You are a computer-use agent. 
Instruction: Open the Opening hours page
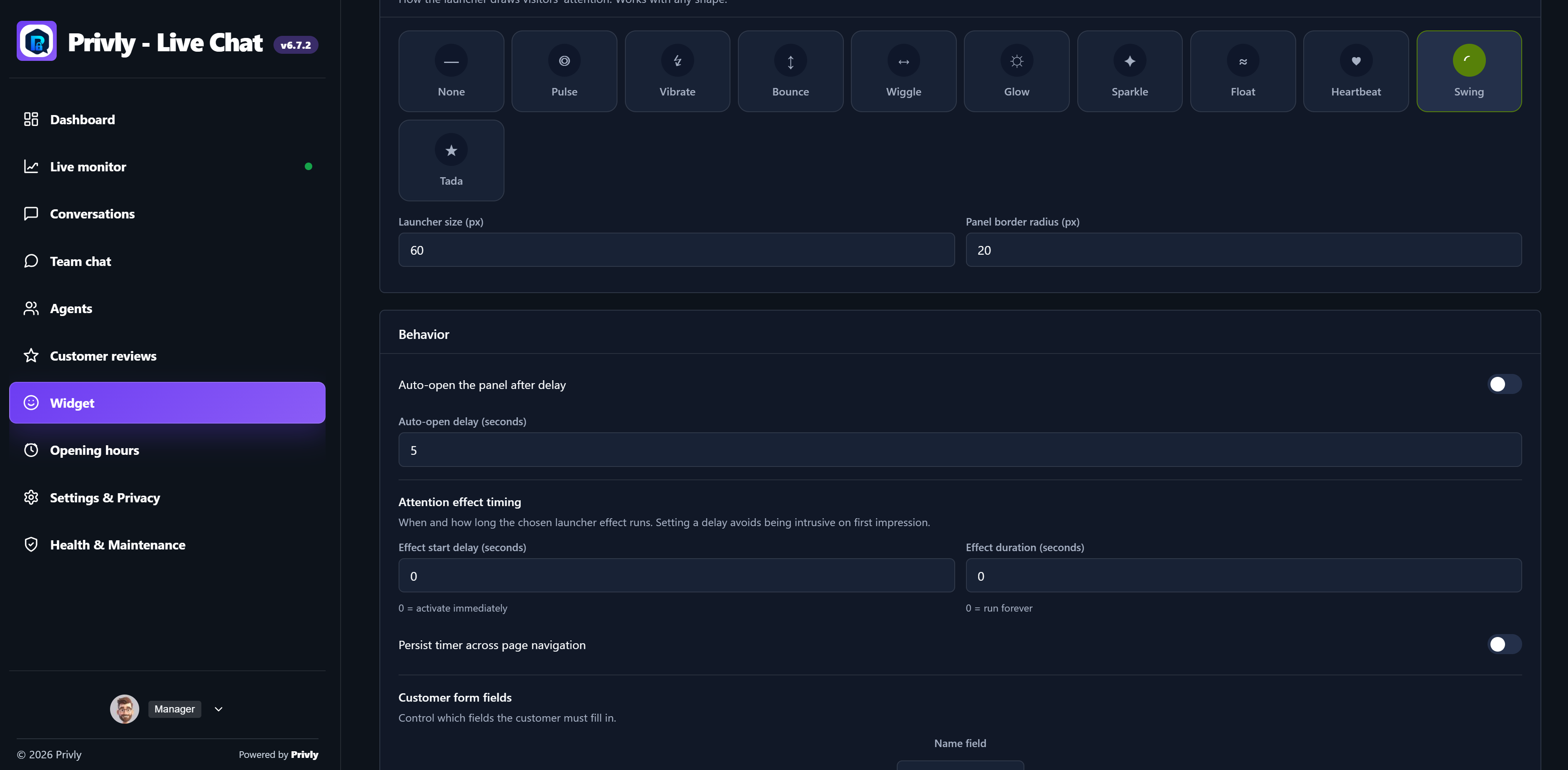point(168,450)
